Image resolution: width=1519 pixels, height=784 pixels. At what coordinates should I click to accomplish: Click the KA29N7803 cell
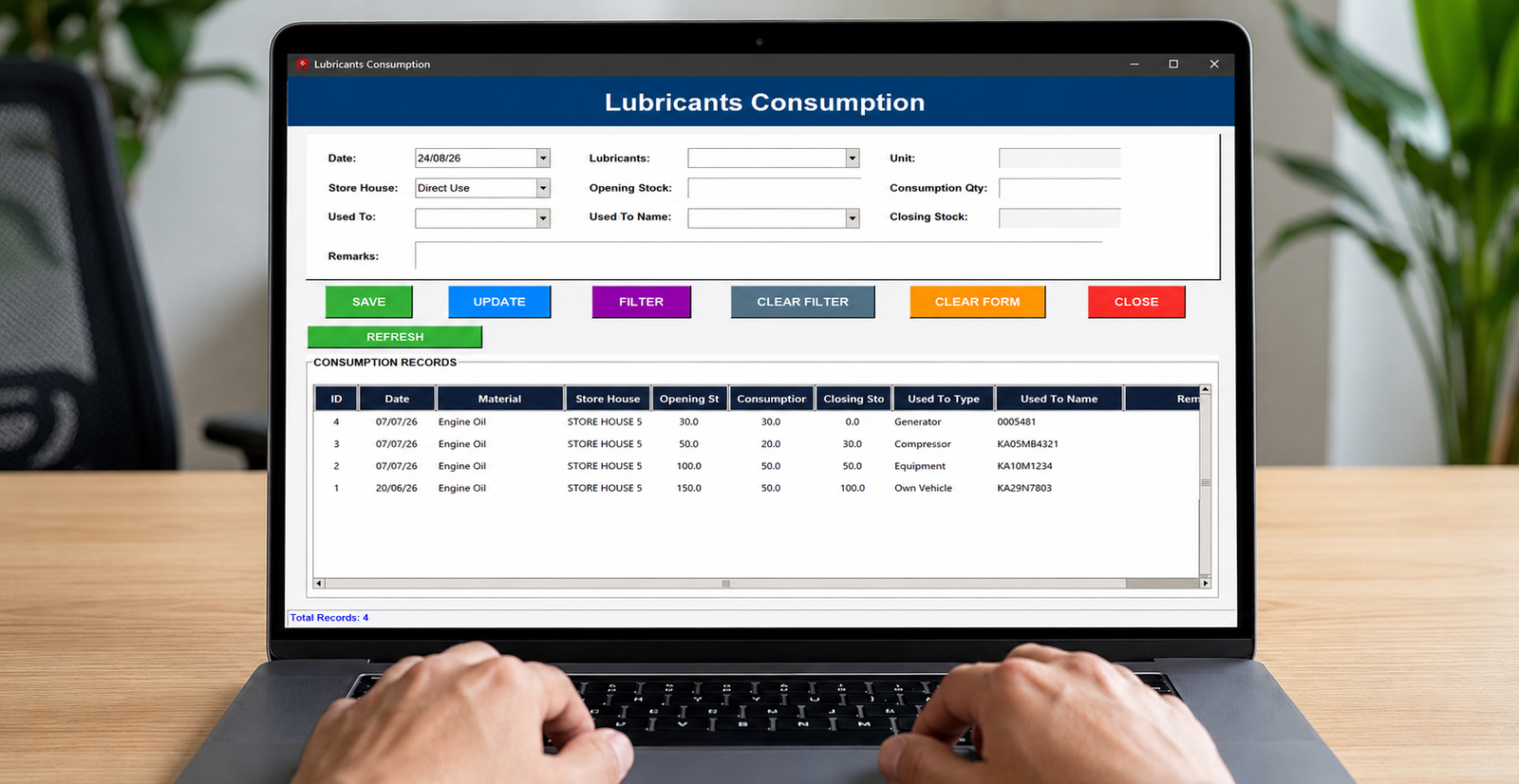click(1024, 488)
